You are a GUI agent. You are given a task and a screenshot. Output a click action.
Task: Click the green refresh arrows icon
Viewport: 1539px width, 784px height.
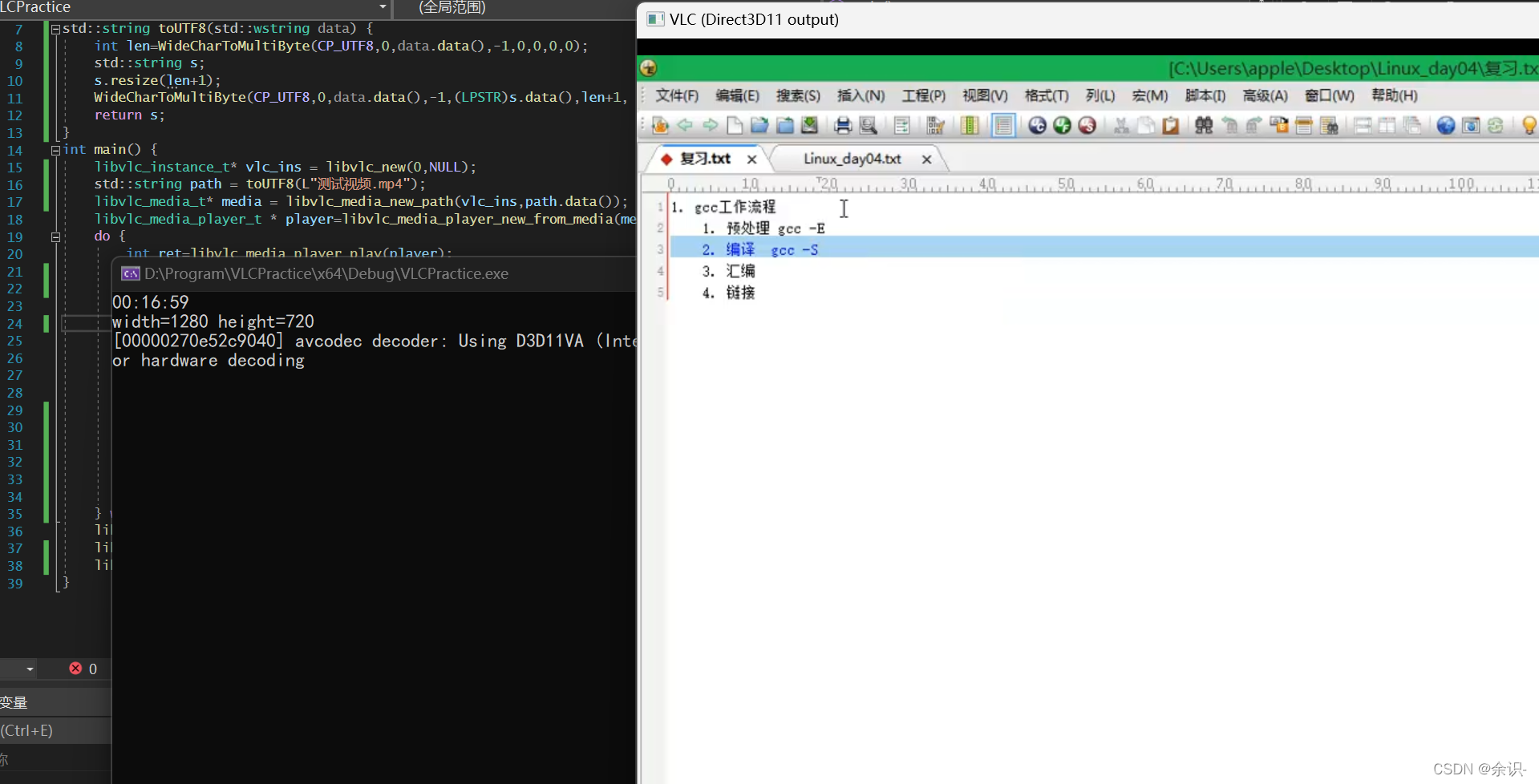[x=1496, y=125]
